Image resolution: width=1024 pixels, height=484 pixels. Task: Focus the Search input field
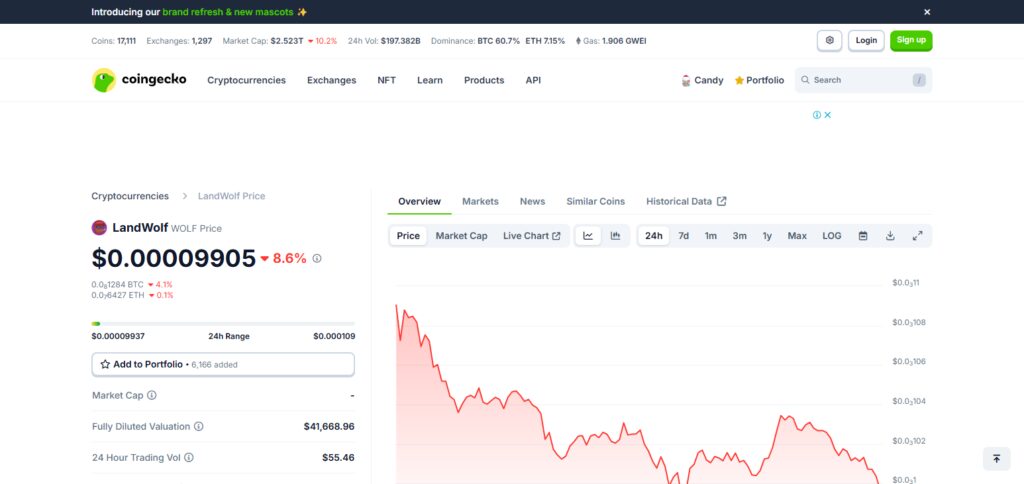[x=863, y=80]
